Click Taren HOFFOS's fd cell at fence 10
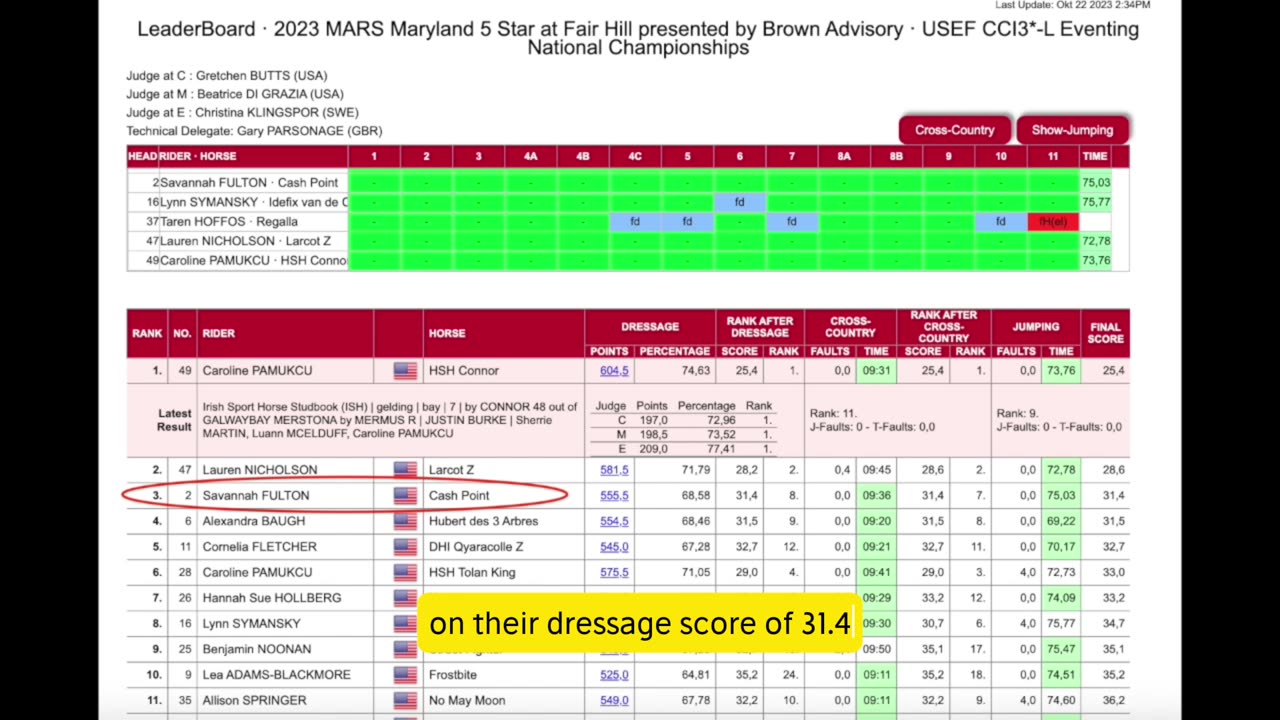The width and height of the screenshot is (1280, 720). [x=1001, y=222]
